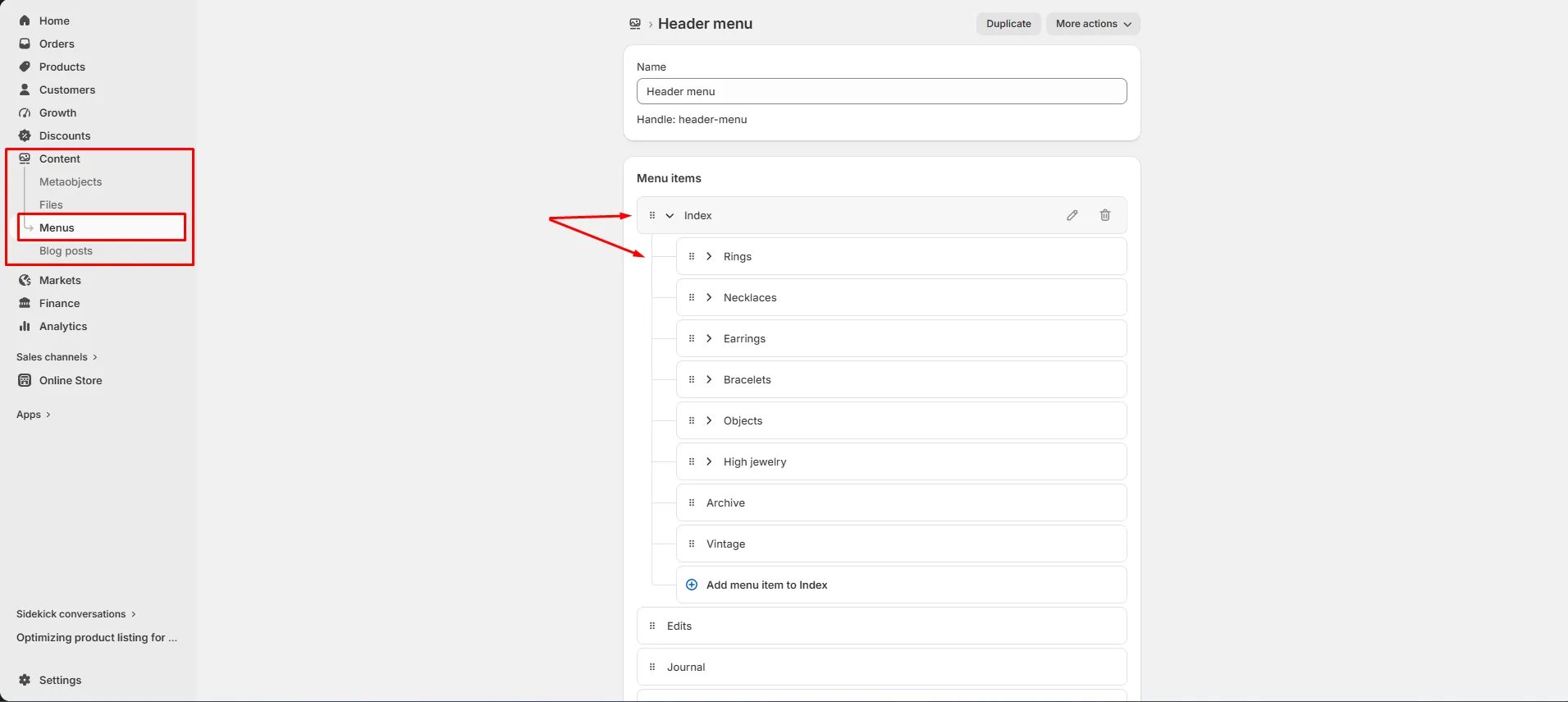Click the Markets globe icon
Viewport: 1568px width, 702px height.
tap(25, 280)
